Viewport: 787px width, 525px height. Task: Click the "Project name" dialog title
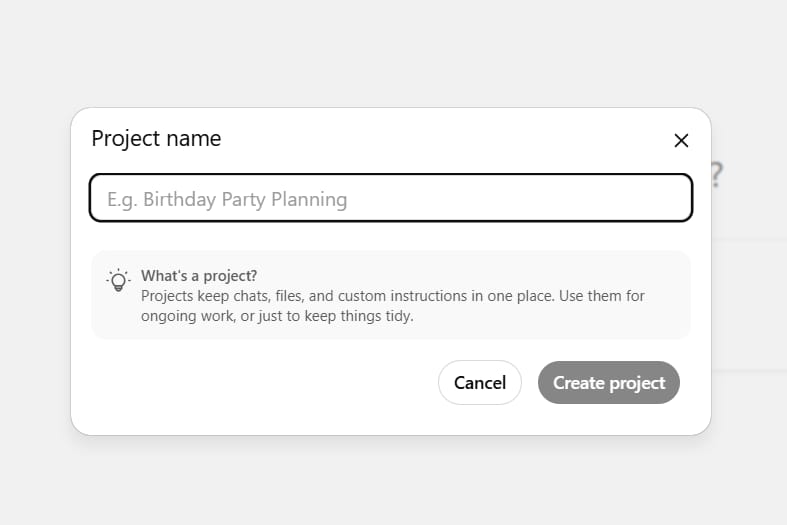[x=156, y=139]
